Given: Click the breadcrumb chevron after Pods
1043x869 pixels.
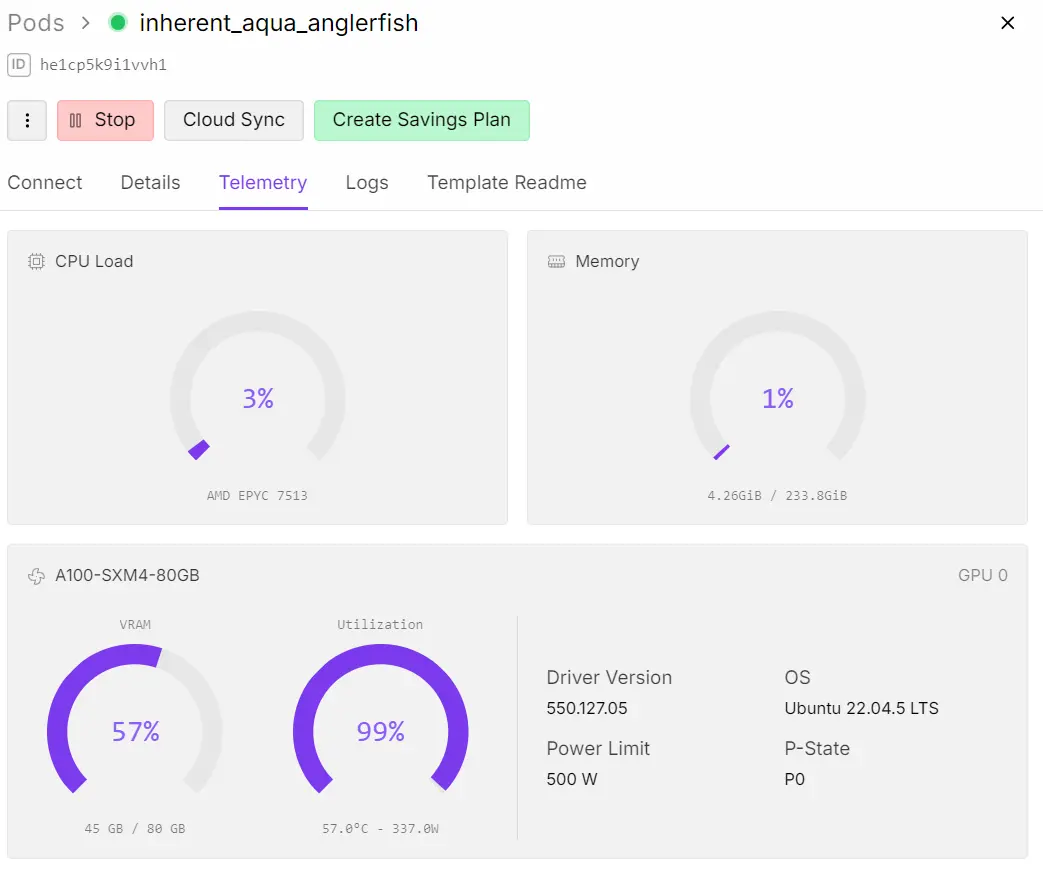Looking at the screenshot, I should (86, 23).
